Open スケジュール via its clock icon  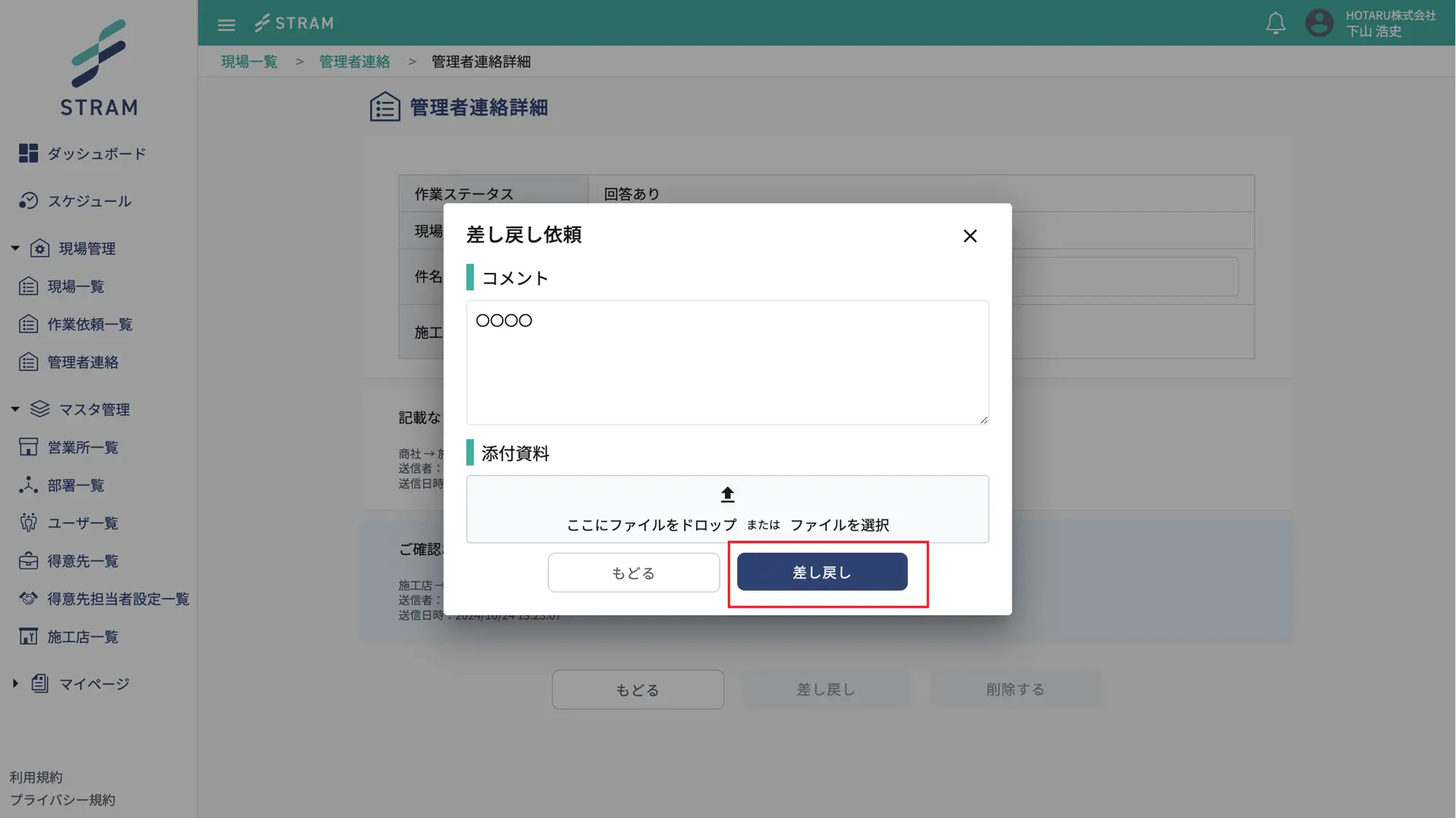(28, 201)
